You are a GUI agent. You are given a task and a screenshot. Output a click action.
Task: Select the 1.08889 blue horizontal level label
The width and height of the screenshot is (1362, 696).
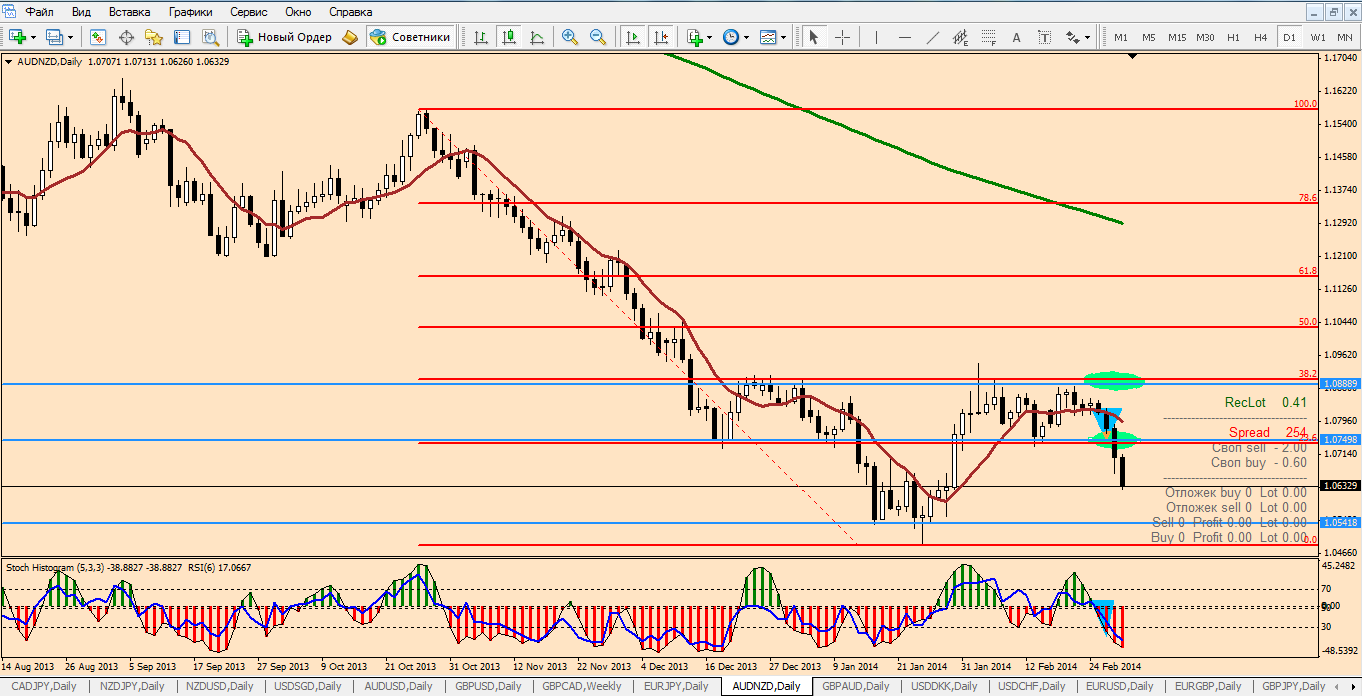click(1339, 383)
